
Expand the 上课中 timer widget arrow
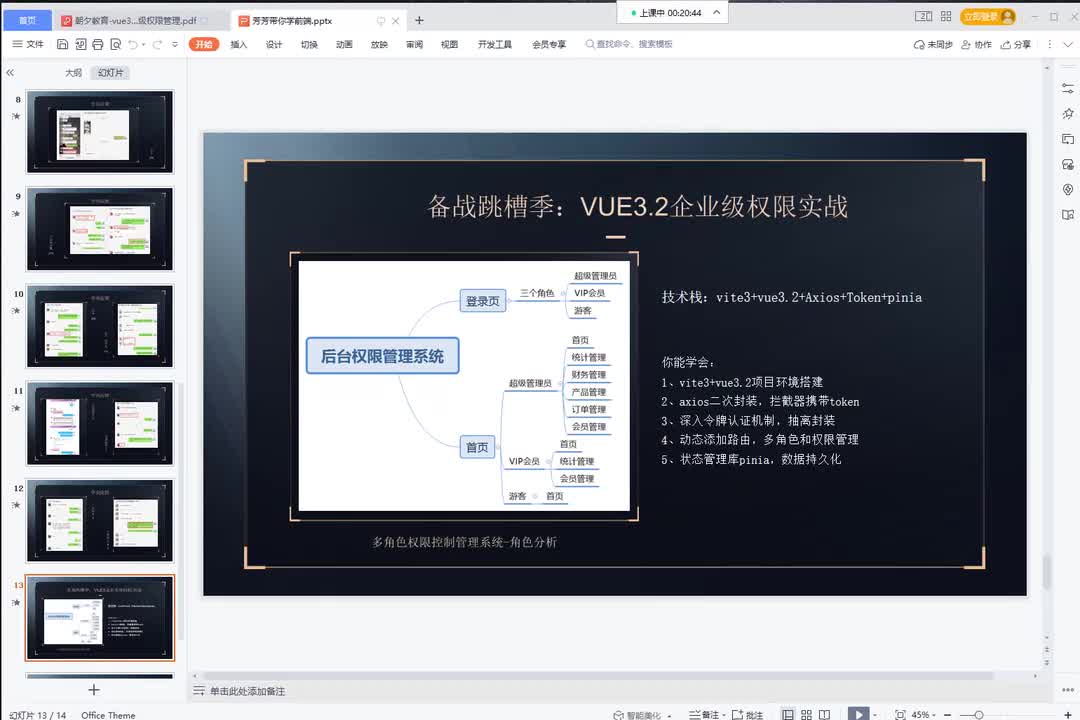(x=716, y=12)
